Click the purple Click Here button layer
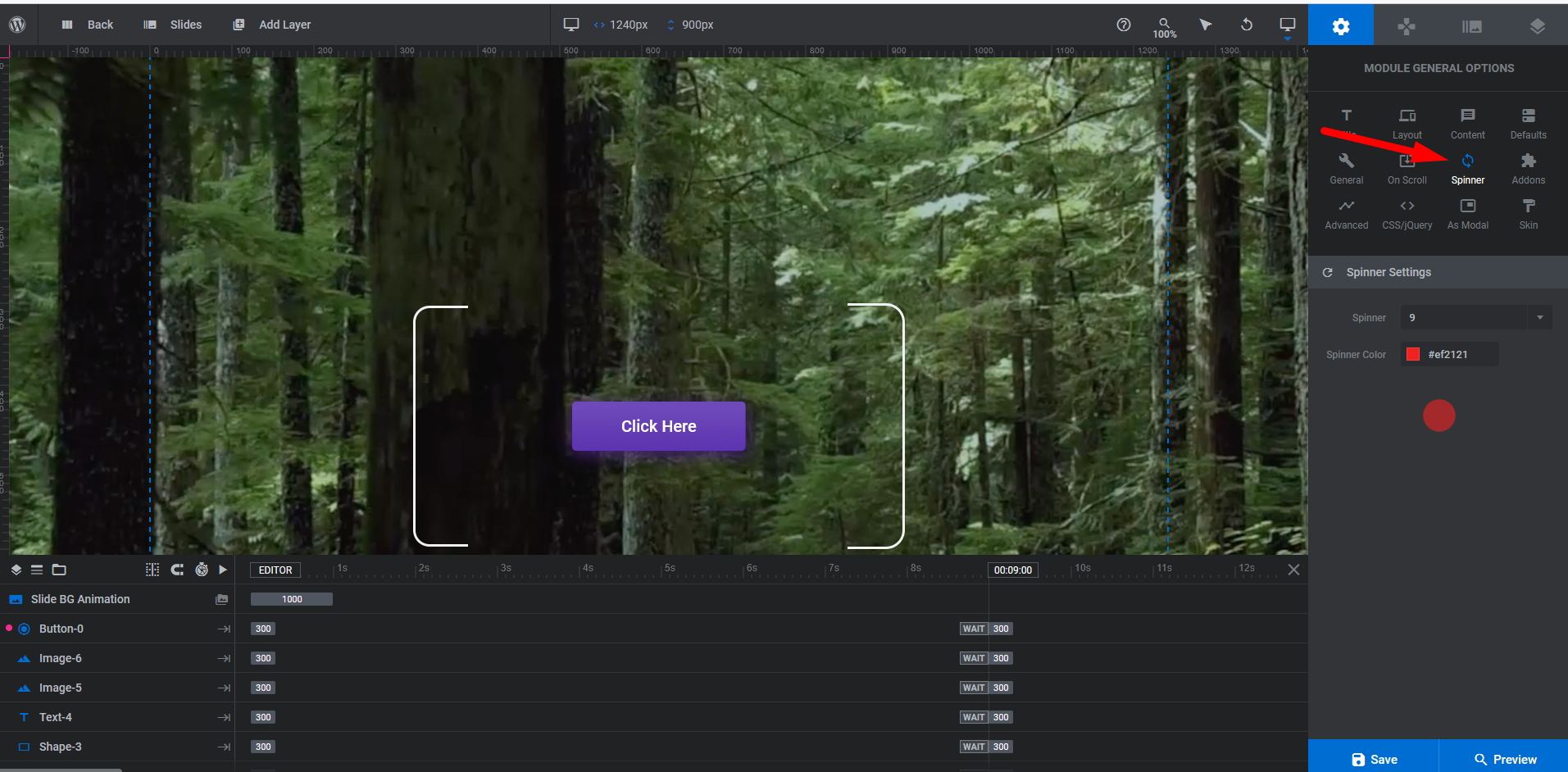 click(659, 426)
